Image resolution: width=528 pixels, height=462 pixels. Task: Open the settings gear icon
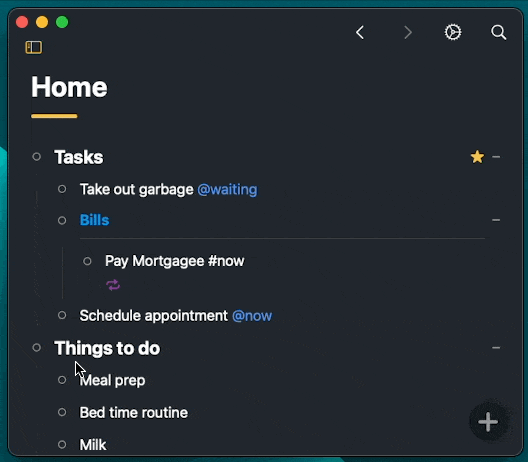click(453, 32)
